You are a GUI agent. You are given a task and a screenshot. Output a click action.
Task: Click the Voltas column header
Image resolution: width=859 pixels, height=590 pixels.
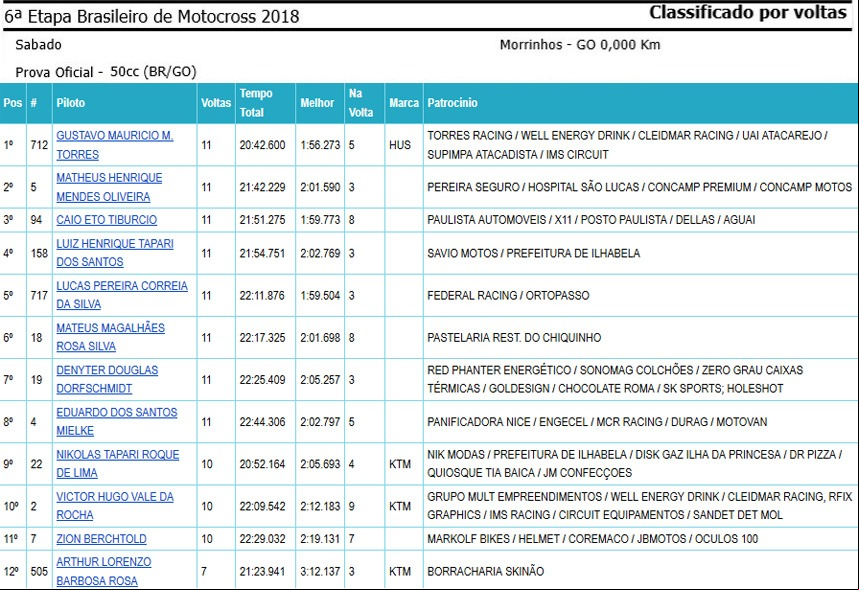[x=216, y=103]
